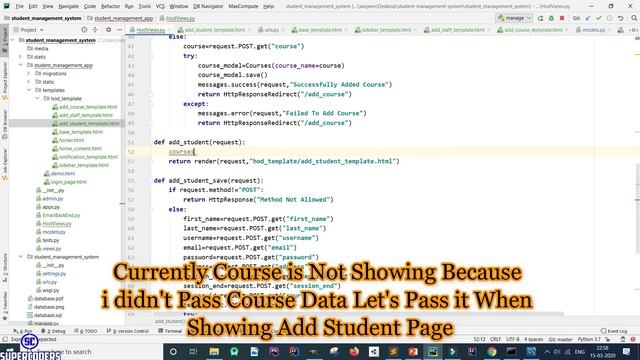Open the Terminal tool window
Screen dimensions: 640x360
tap(170, 331)
